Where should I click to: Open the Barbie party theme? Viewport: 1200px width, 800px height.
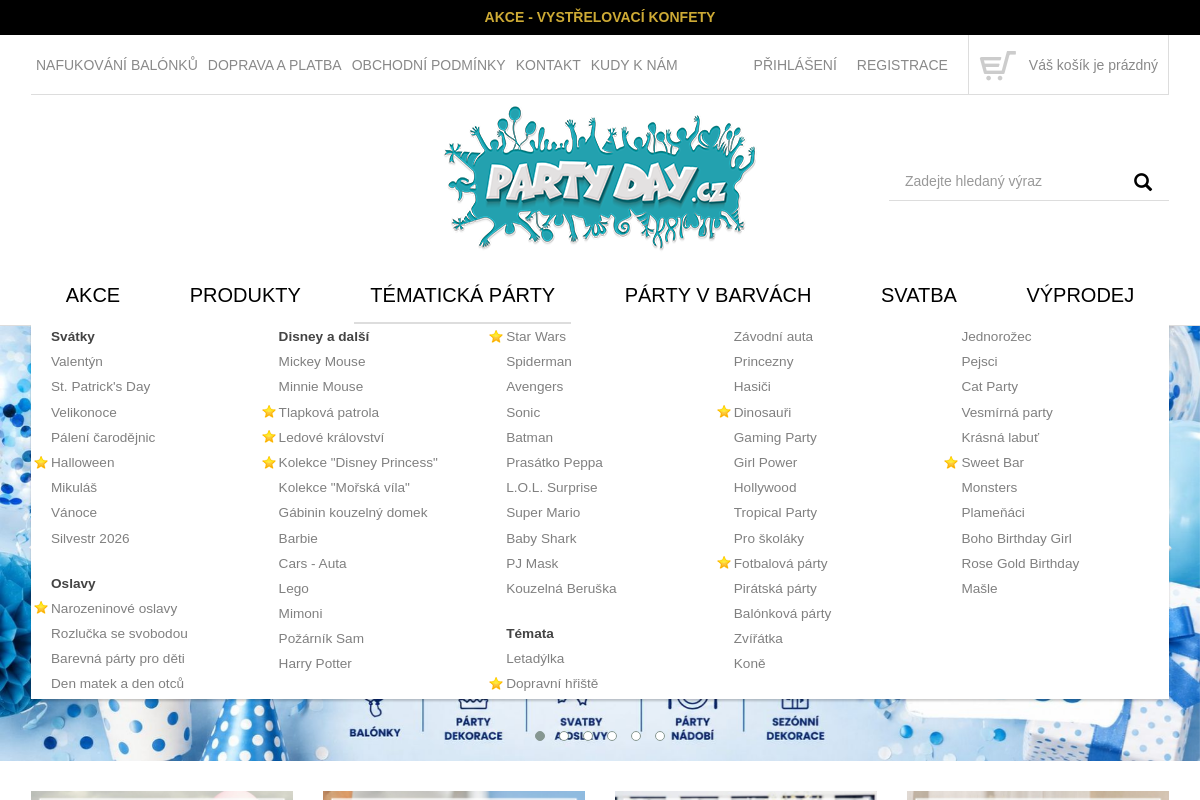tap(298, 538)
